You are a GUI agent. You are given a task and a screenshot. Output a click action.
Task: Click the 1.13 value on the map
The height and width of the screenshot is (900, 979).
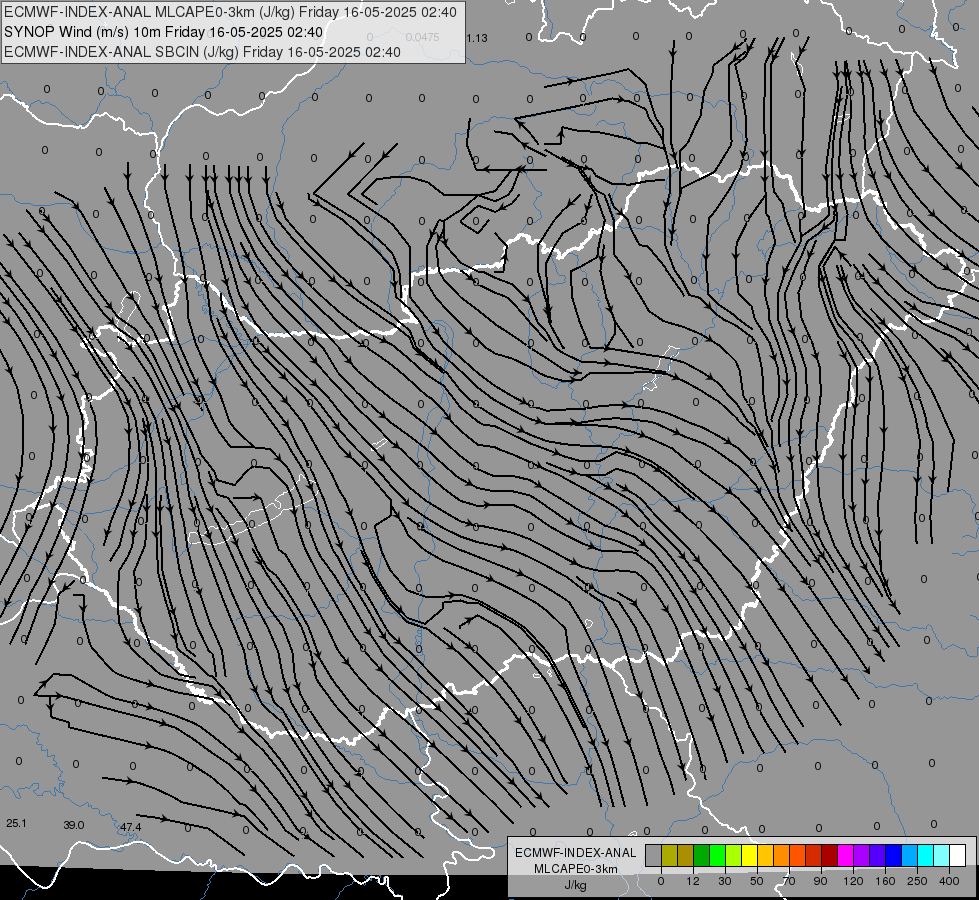point(476,38)
